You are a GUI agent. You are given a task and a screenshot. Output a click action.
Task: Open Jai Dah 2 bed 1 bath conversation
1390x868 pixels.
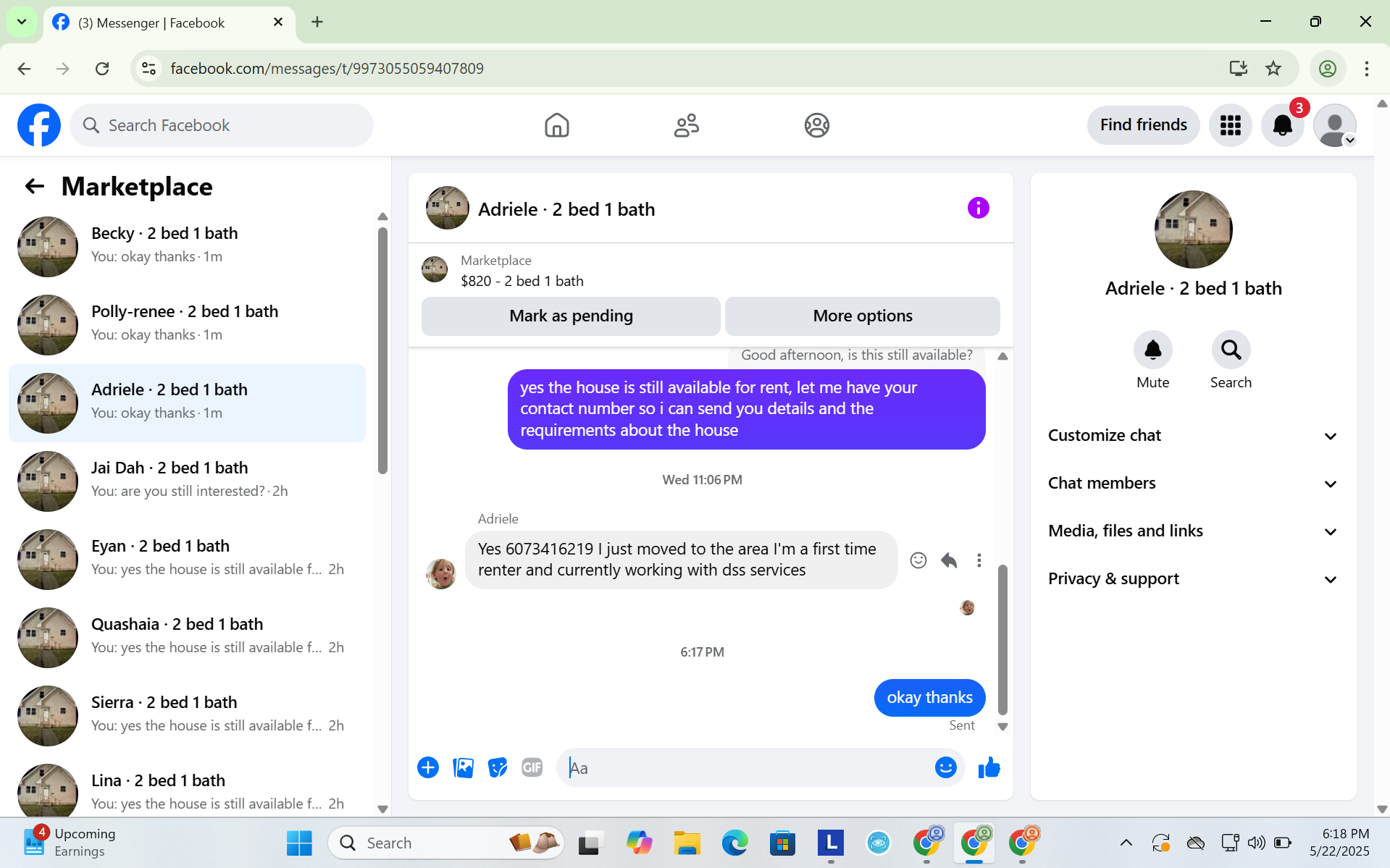tap(187, 481)
